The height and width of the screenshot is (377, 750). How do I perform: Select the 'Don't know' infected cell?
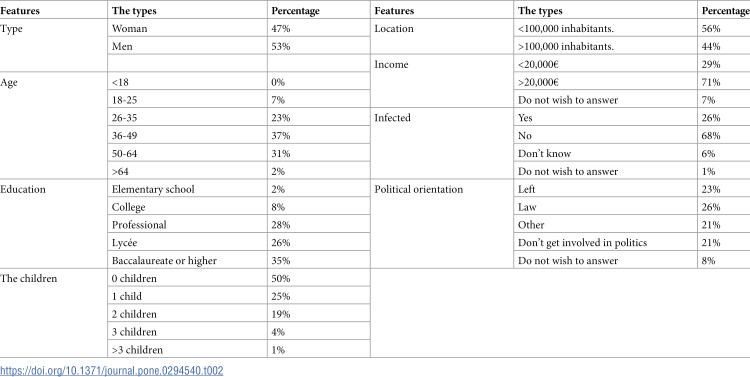coord(606,154)
